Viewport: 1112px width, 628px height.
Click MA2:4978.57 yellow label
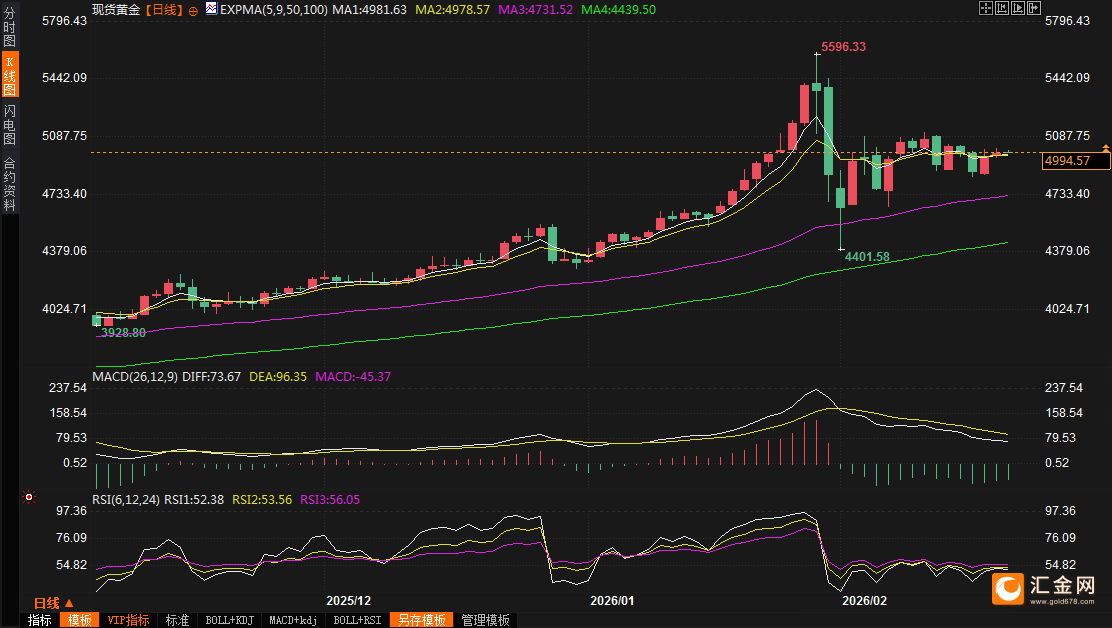coord(452,10)
